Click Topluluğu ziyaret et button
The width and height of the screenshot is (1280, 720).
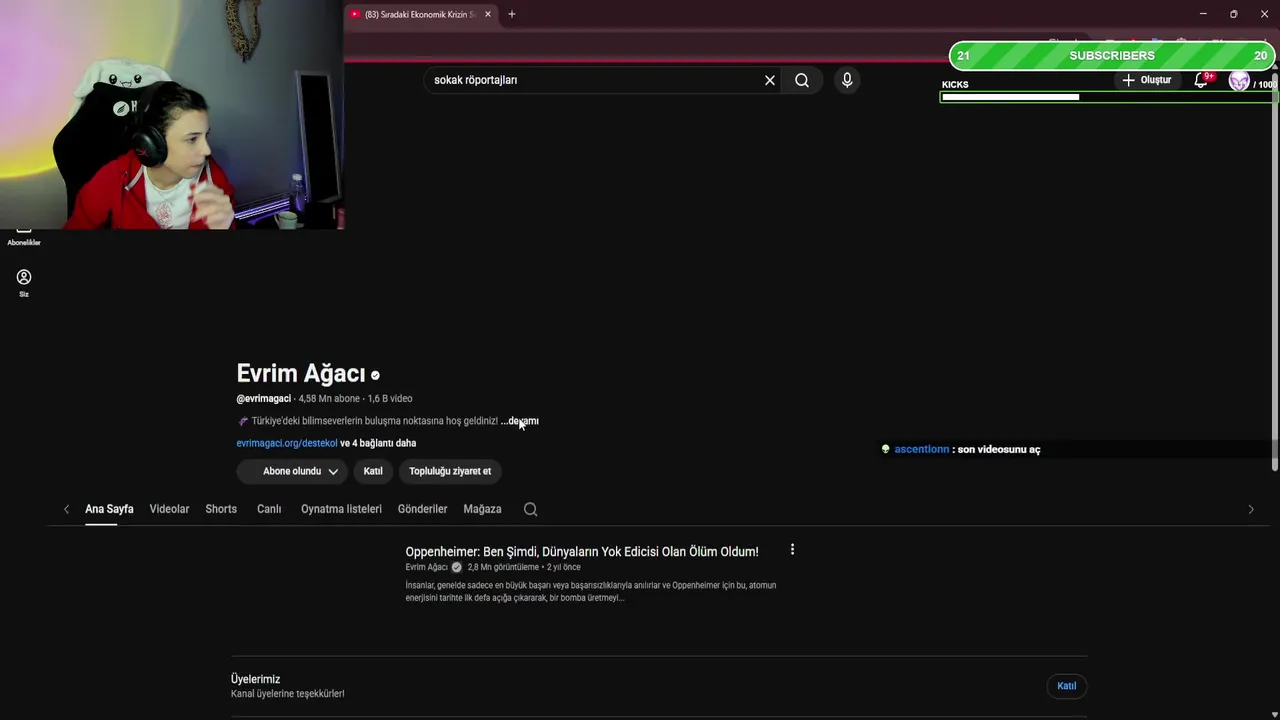pos(450,471)
